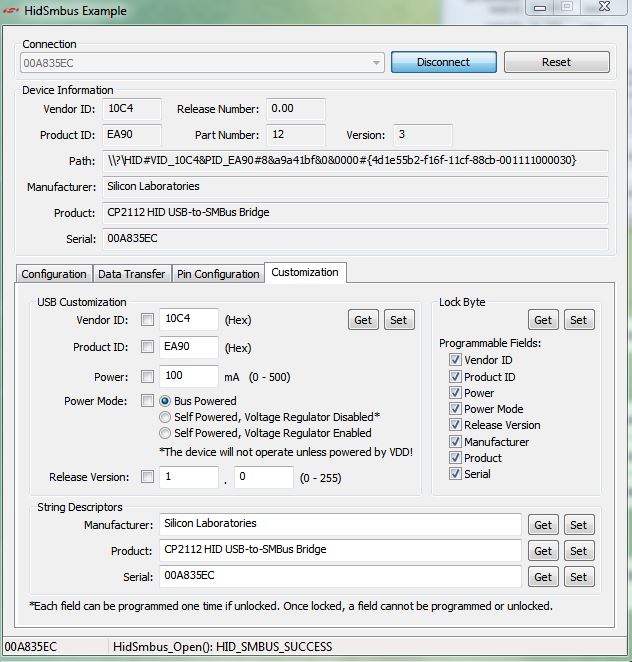Click Set button for Serial string
The width and height of the screenshot is (632, 662).
(x=578, y=577)
